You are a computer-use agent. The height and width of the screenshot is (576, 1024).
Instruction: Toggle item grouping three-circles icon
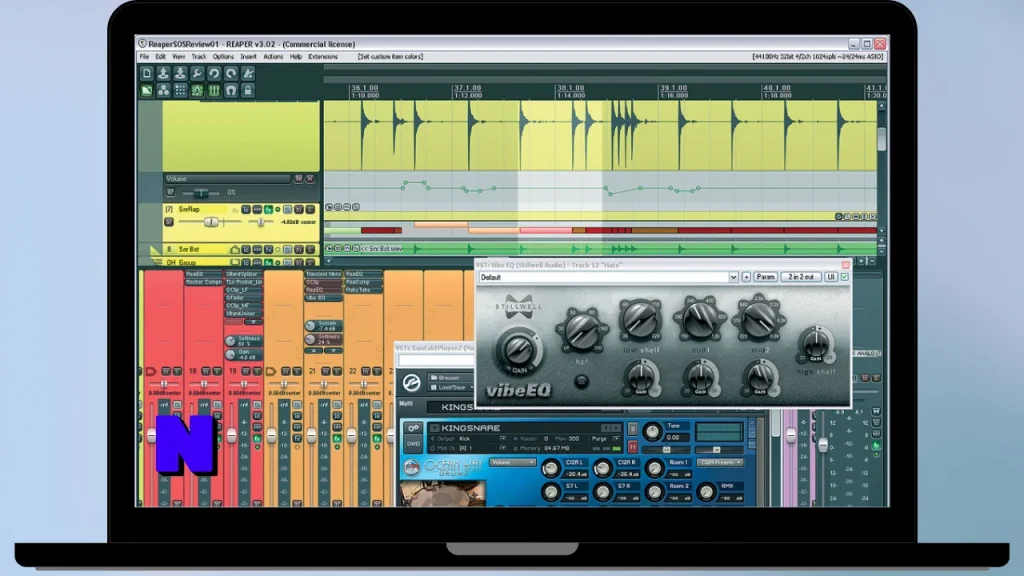[x=163, y=91]
